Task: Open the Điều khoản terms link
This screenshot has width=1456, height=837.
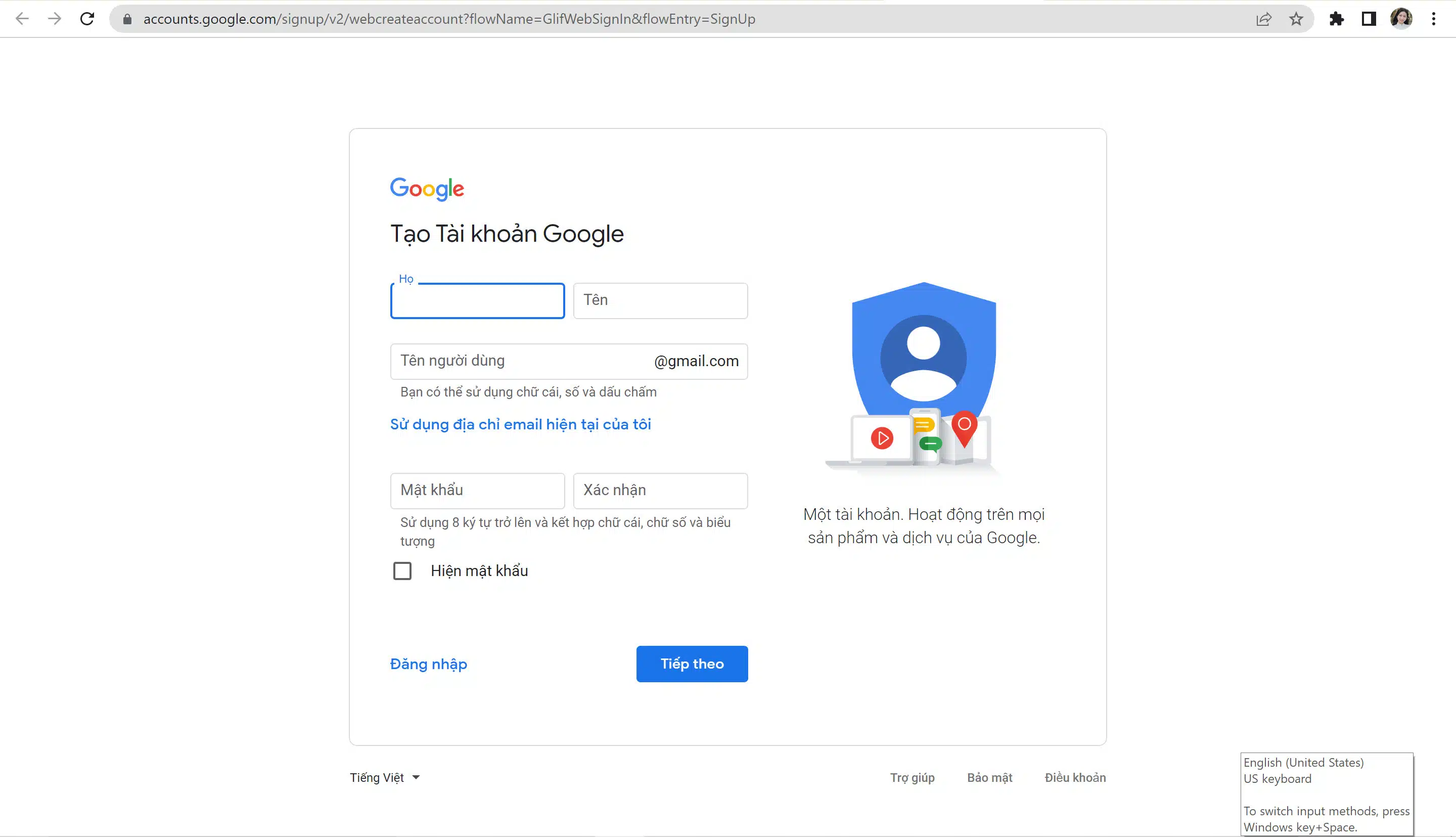Action: pyautogui.click(x=1075, y=777)
